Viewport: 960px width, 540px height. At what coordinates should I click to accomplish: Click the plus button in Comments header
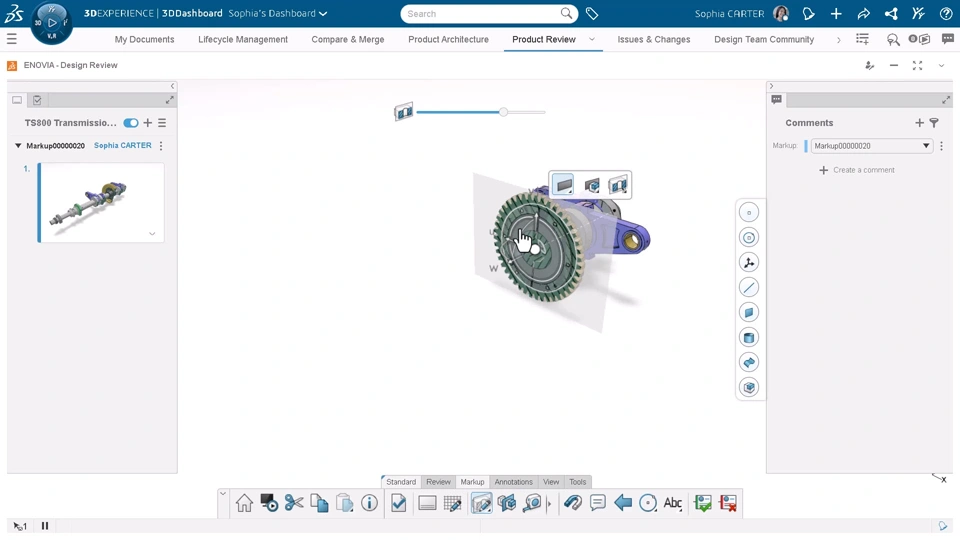(919, 123)
